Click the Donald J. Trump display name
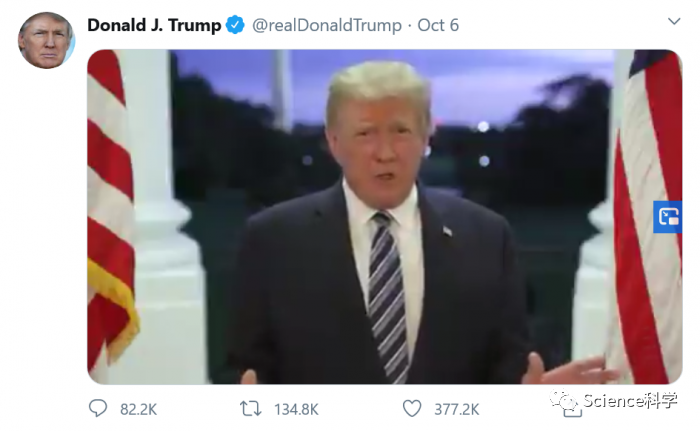This screenshot has width=700, height=431. (154, 25)
